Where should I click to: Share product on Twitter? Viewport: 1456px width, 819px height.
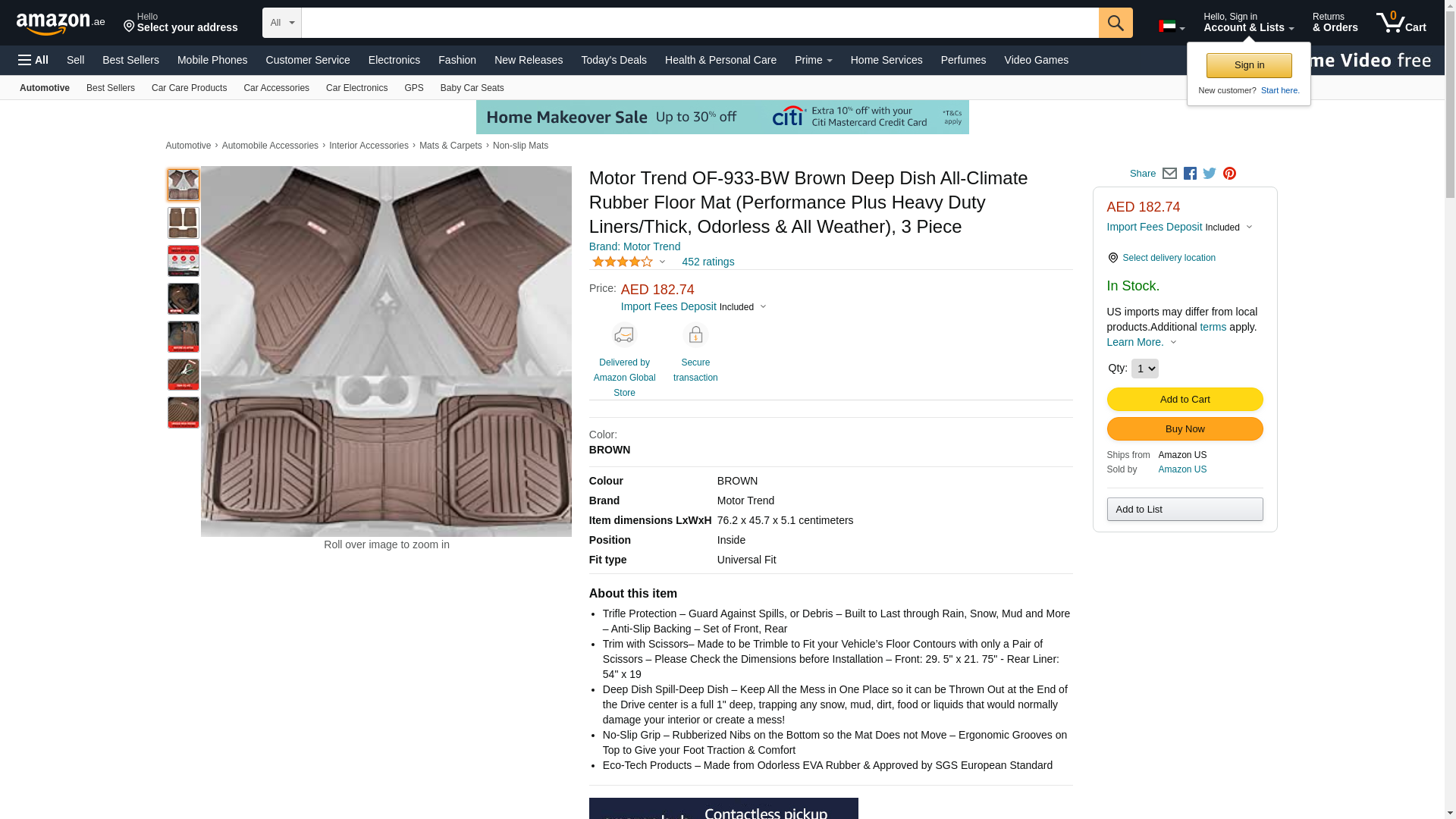pyautogui.click(x=1210, y=174)
